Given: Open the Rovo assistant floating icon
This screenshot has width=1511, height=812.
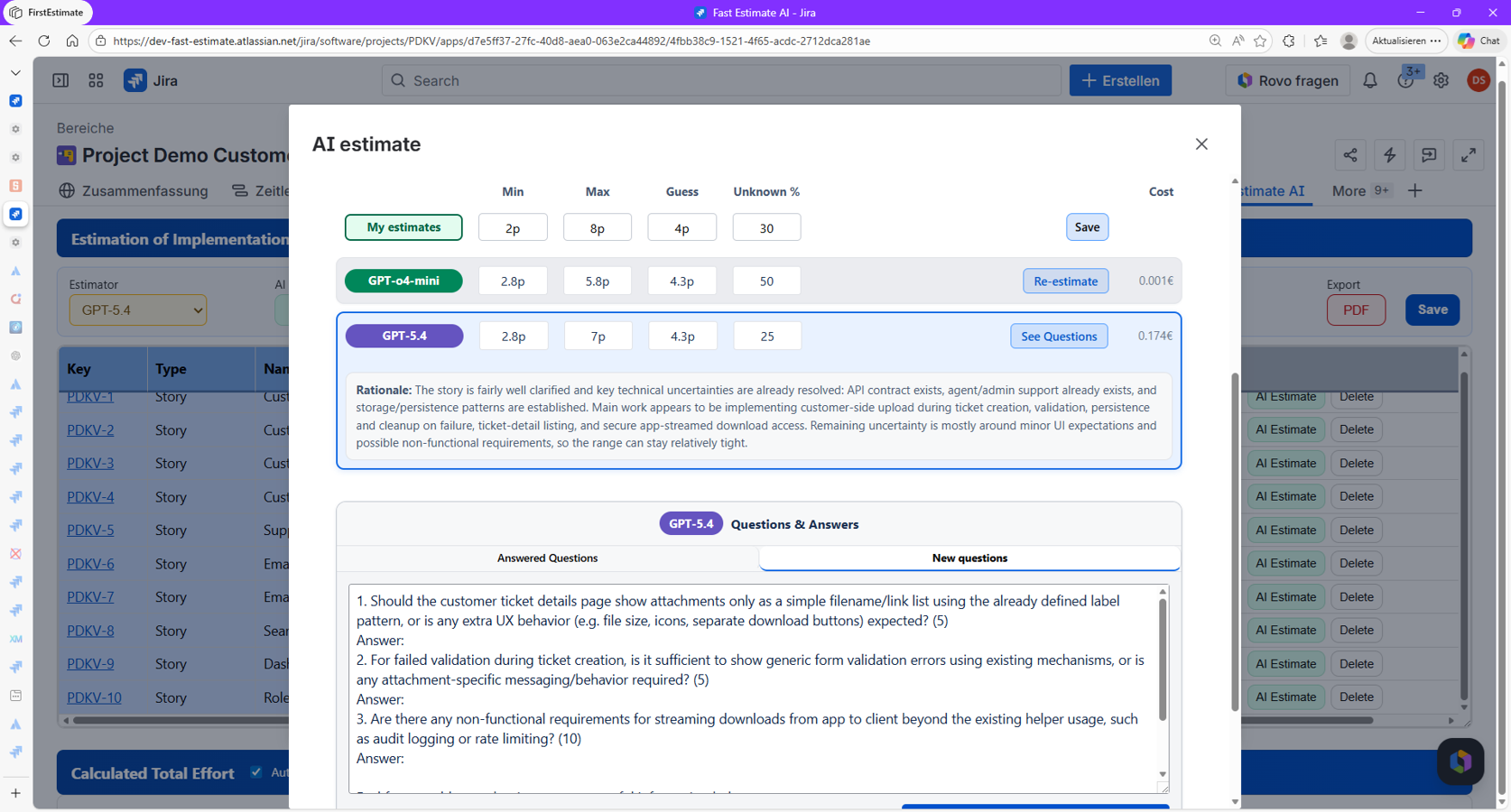Looking at the screenshot, I should pyautogui.click(x=1460, y=761).
